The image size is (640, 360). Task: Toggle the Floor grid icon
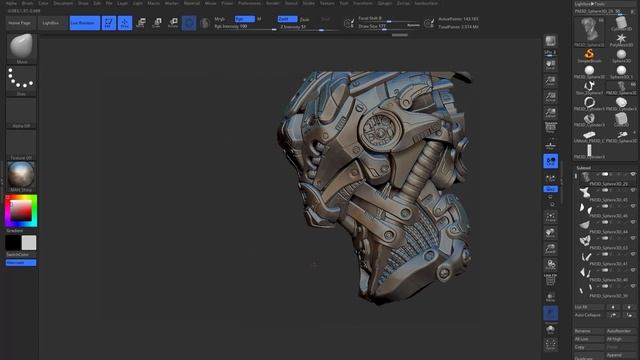coord(550,145)
